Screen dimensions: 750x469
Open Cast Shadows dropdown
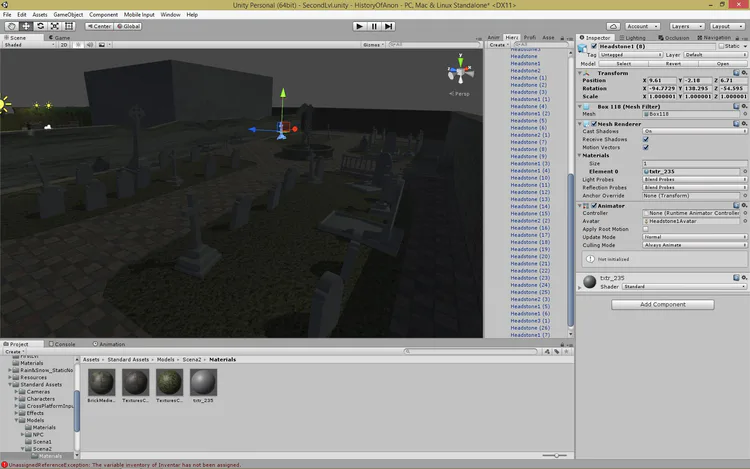pos(695,131)
